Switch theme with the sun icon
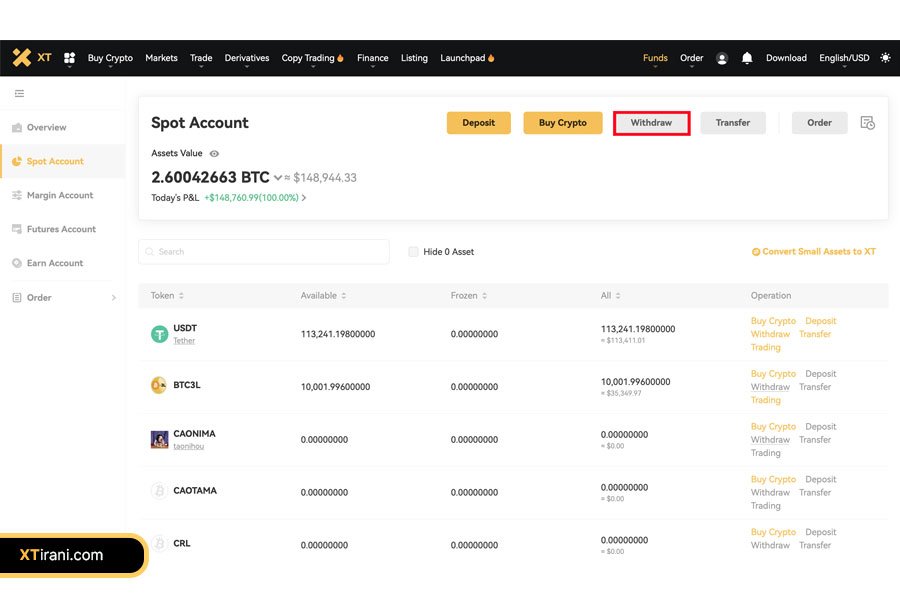 pyautogui.click(x=885, y=58)
